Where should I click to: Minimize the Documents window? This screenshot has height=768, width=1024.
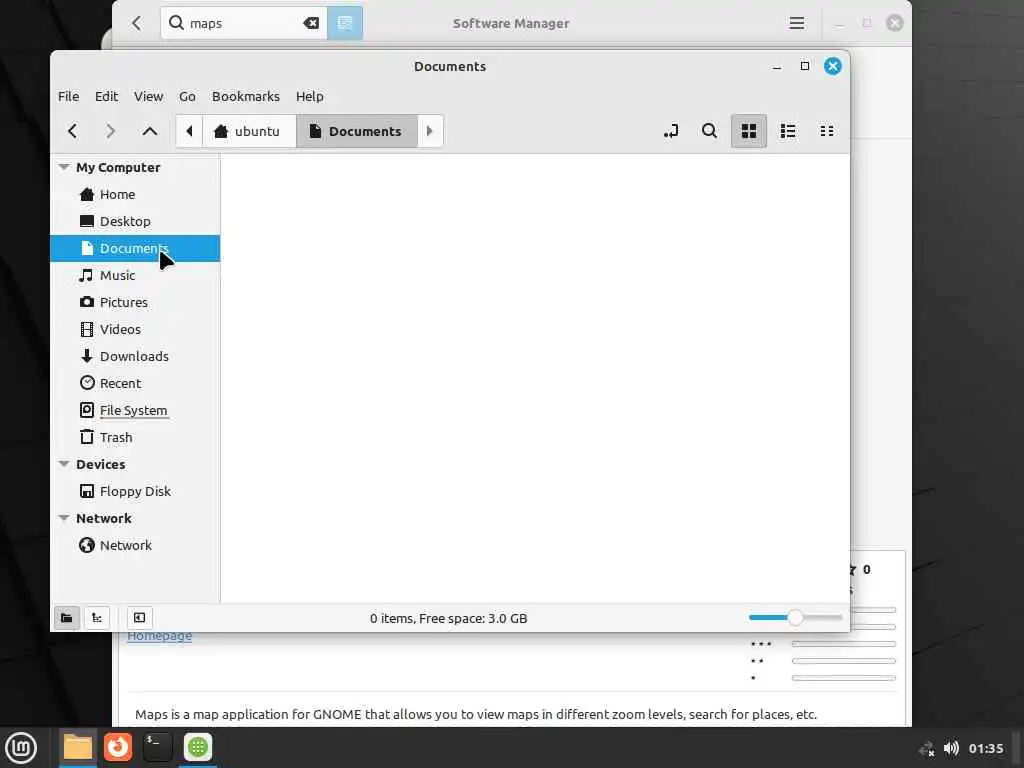tap(776, 67)
